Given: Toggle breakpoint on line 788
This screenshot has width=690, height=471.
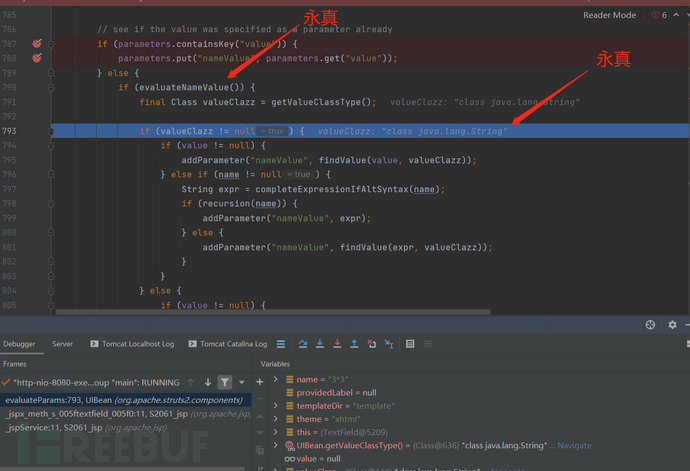Looking at the screenshot, I should click(x=38, y=59).
